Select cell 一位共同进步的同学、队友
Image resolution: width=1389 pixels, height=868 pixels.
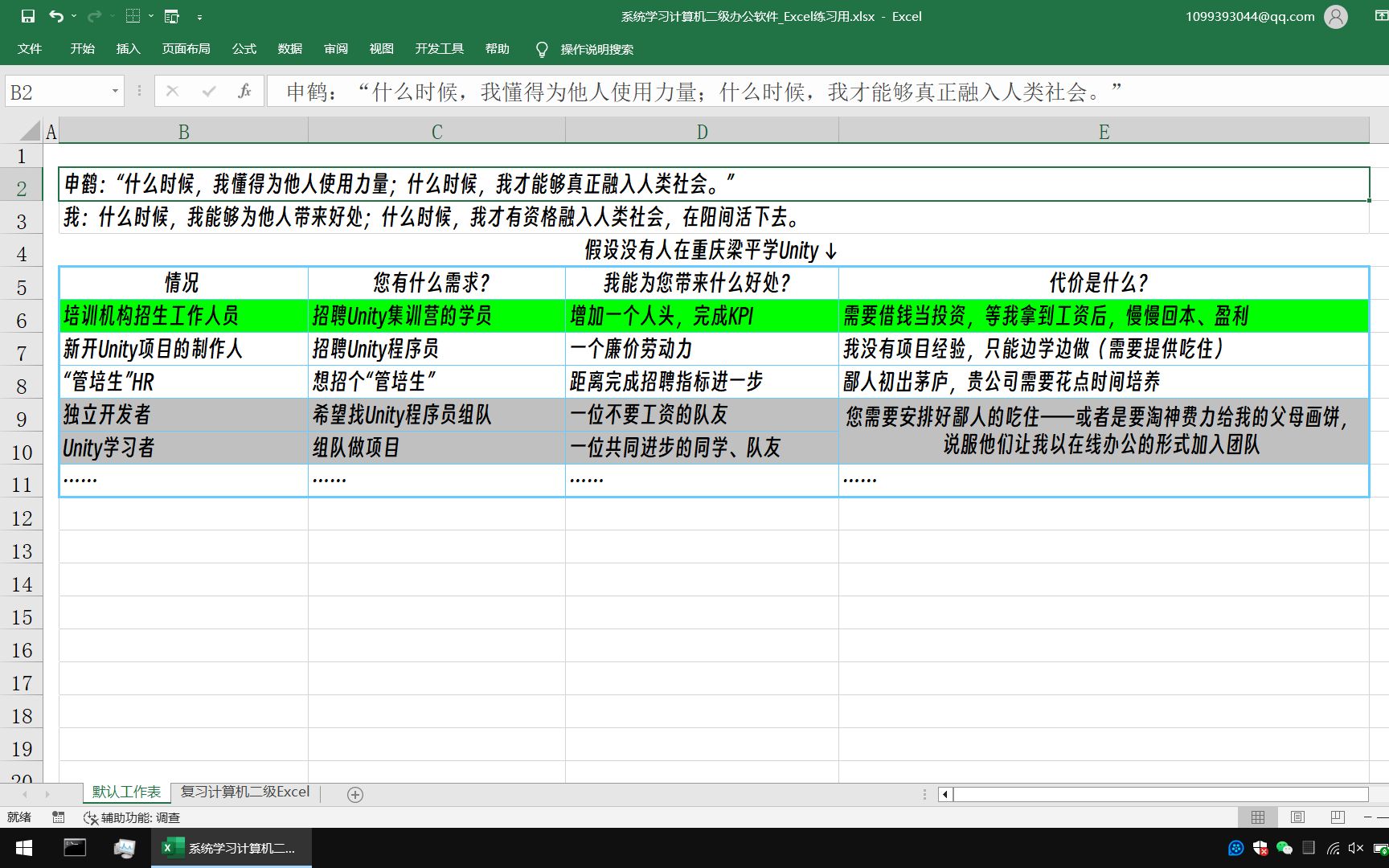point(702,448)
